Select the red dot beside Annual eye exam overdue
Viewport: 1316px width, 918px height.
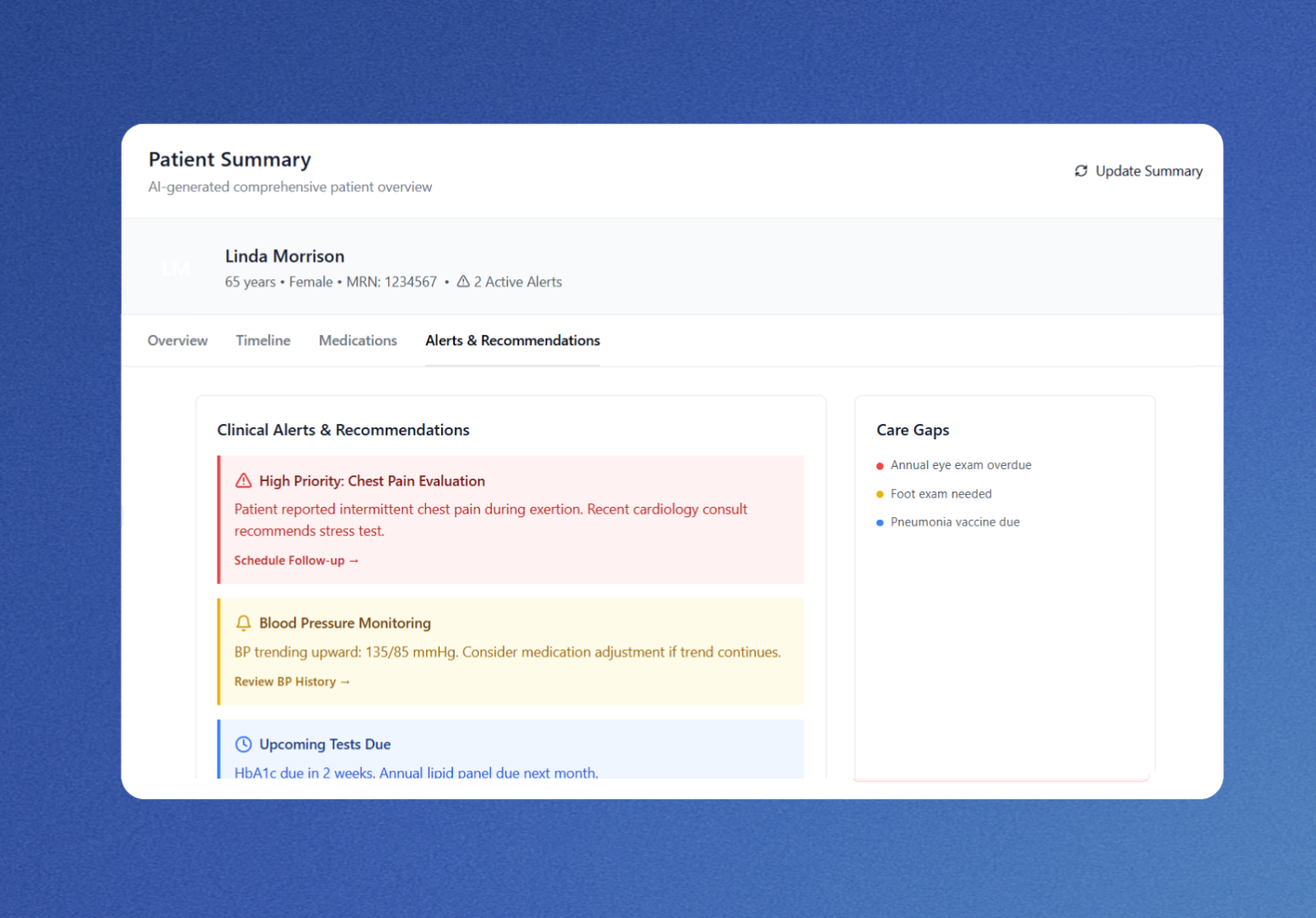coord(880,465)
